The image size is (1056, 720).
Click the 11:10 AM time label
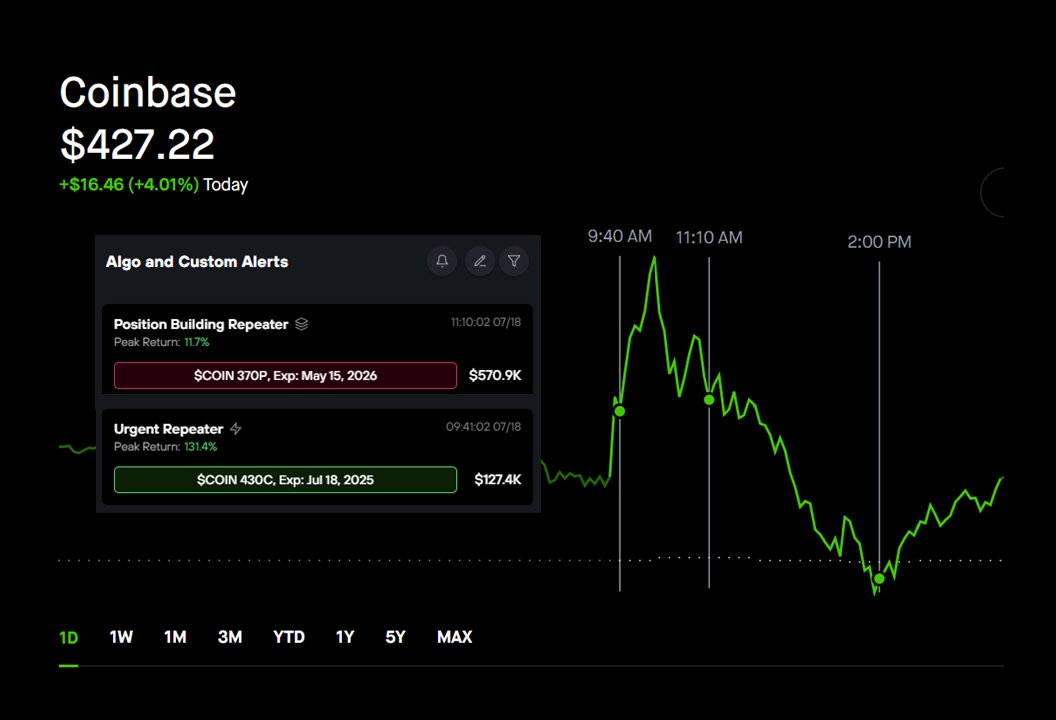[x=709, y=238]
